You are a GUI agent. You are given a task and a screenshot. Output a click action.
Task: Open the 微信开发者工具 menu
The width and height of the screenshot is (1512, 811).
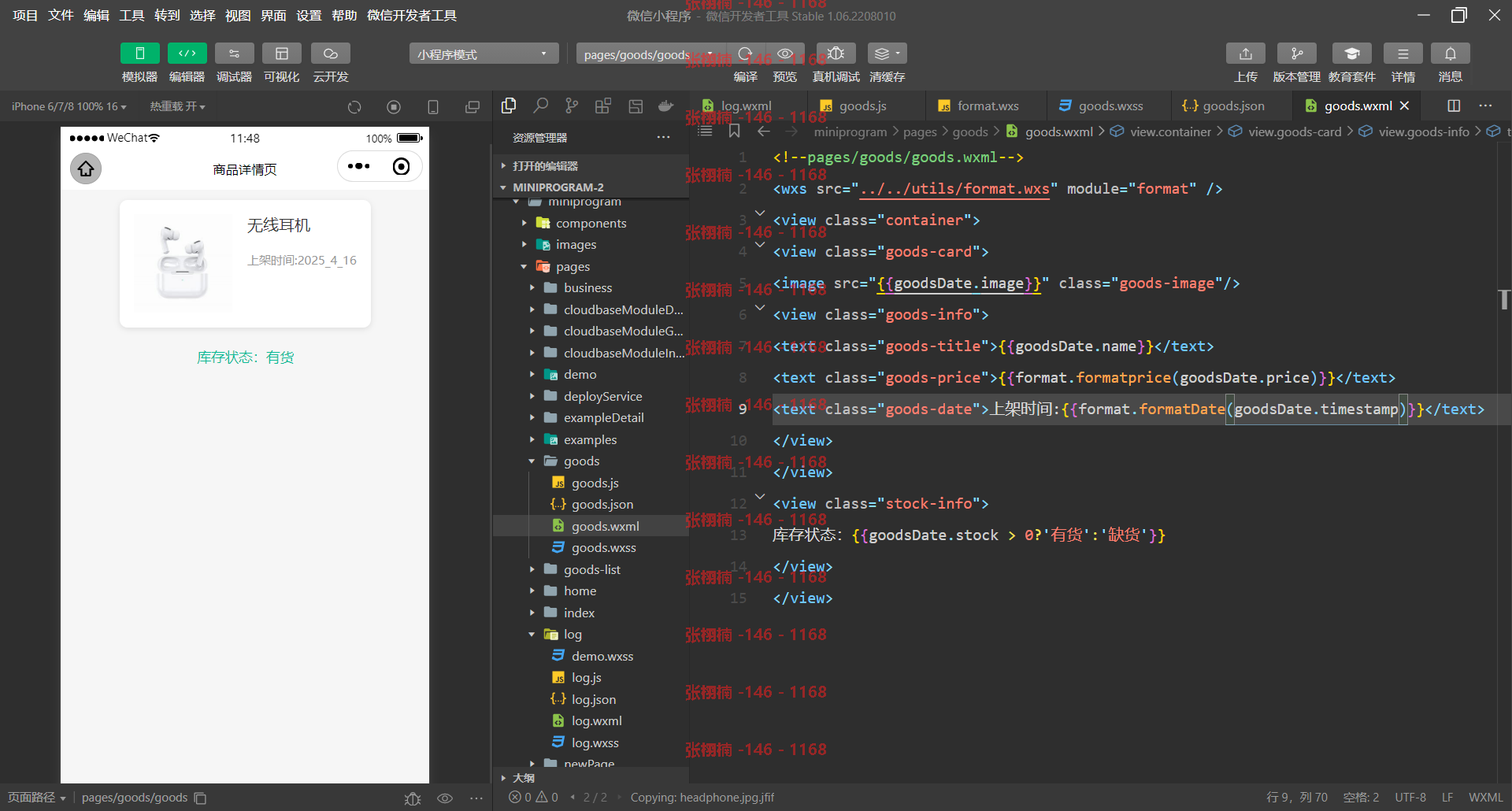coord(411,16)
